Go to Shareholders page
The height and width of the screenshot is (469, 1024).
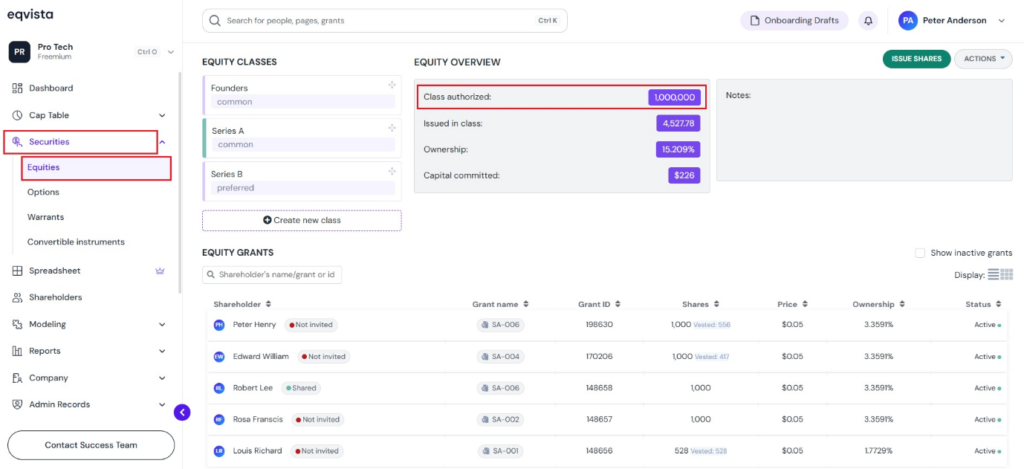[x=56, y=297]
